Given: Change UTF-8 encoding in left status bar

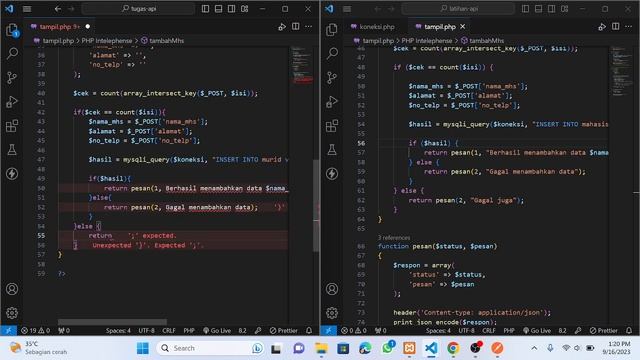Looking at the screenshot, I should 147,331.
